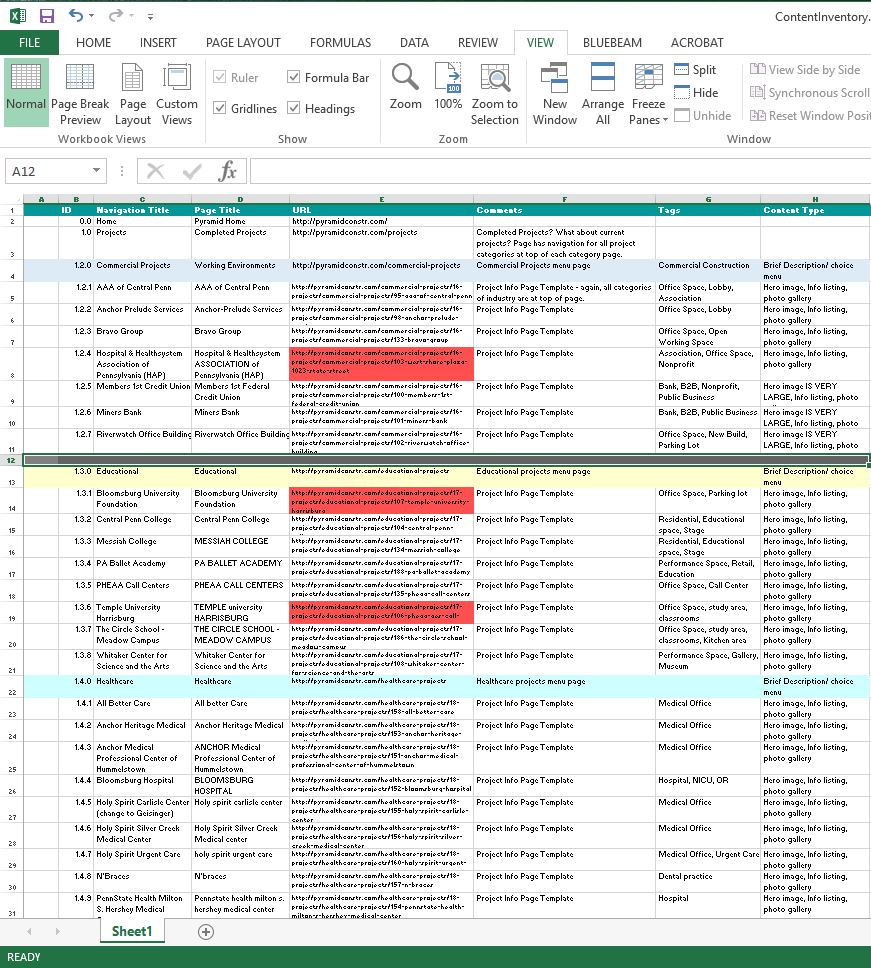Open the REVIEW tab

(478, 43)
